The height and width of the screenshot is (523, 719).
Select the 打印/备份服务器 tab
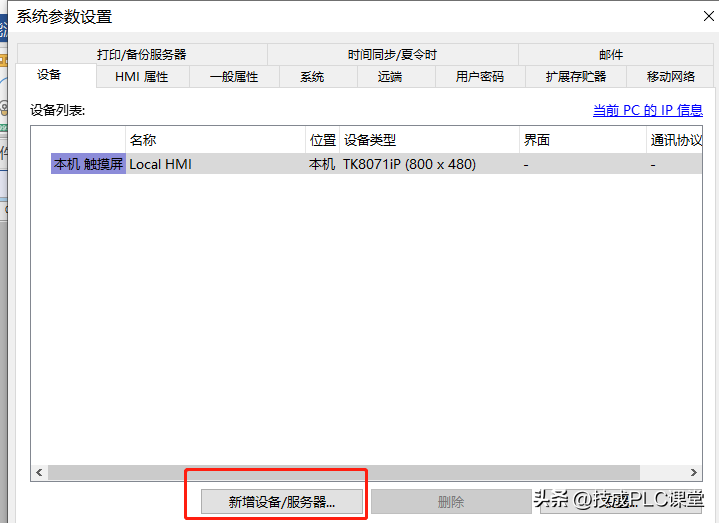[x=142, y=55]
